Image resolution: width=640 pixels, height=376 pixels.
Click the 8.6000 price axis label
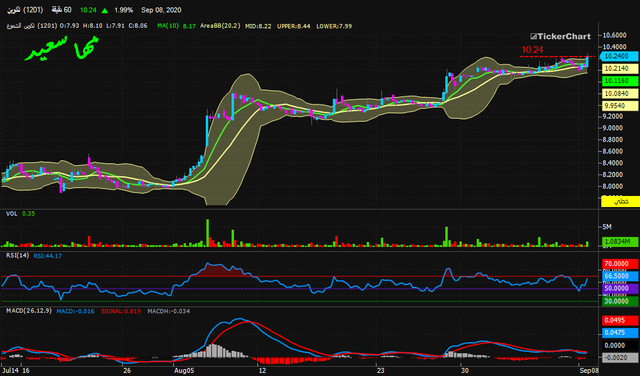pos(614,151)
